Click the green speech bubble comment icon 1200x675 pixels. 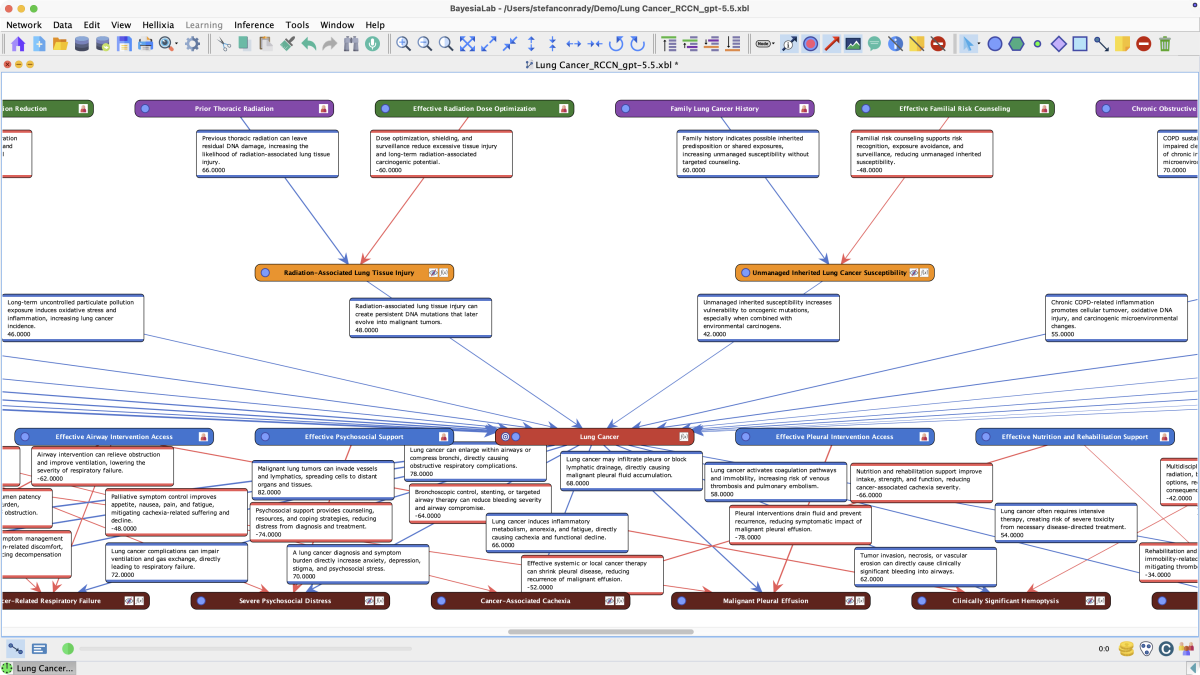pyautogui.click(x=874, y=44)
